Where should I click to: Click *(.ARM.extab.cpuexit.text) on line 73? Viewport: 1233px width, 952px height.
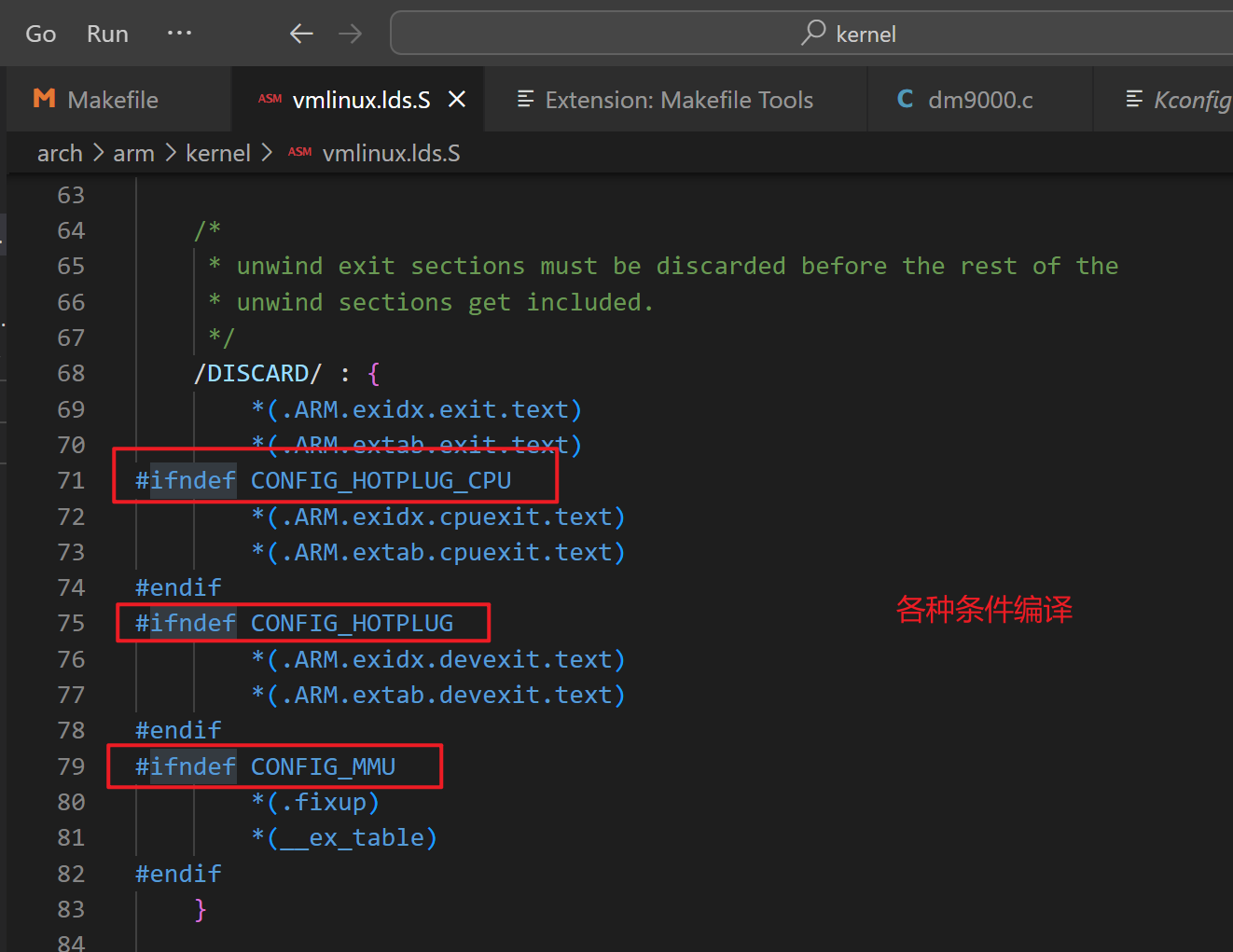point(438,553)
